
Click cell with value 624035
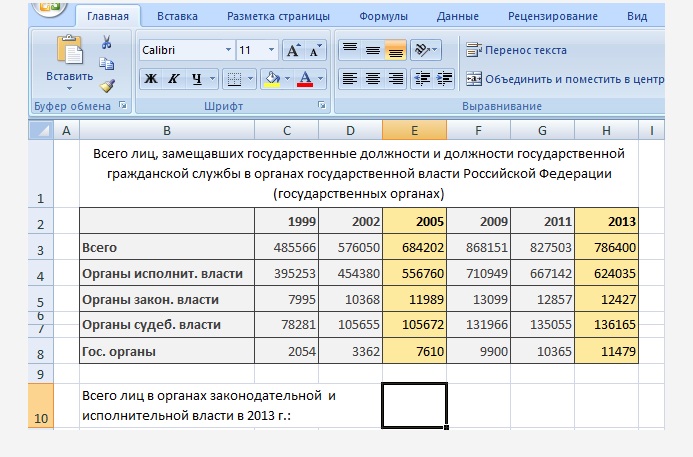606,273
